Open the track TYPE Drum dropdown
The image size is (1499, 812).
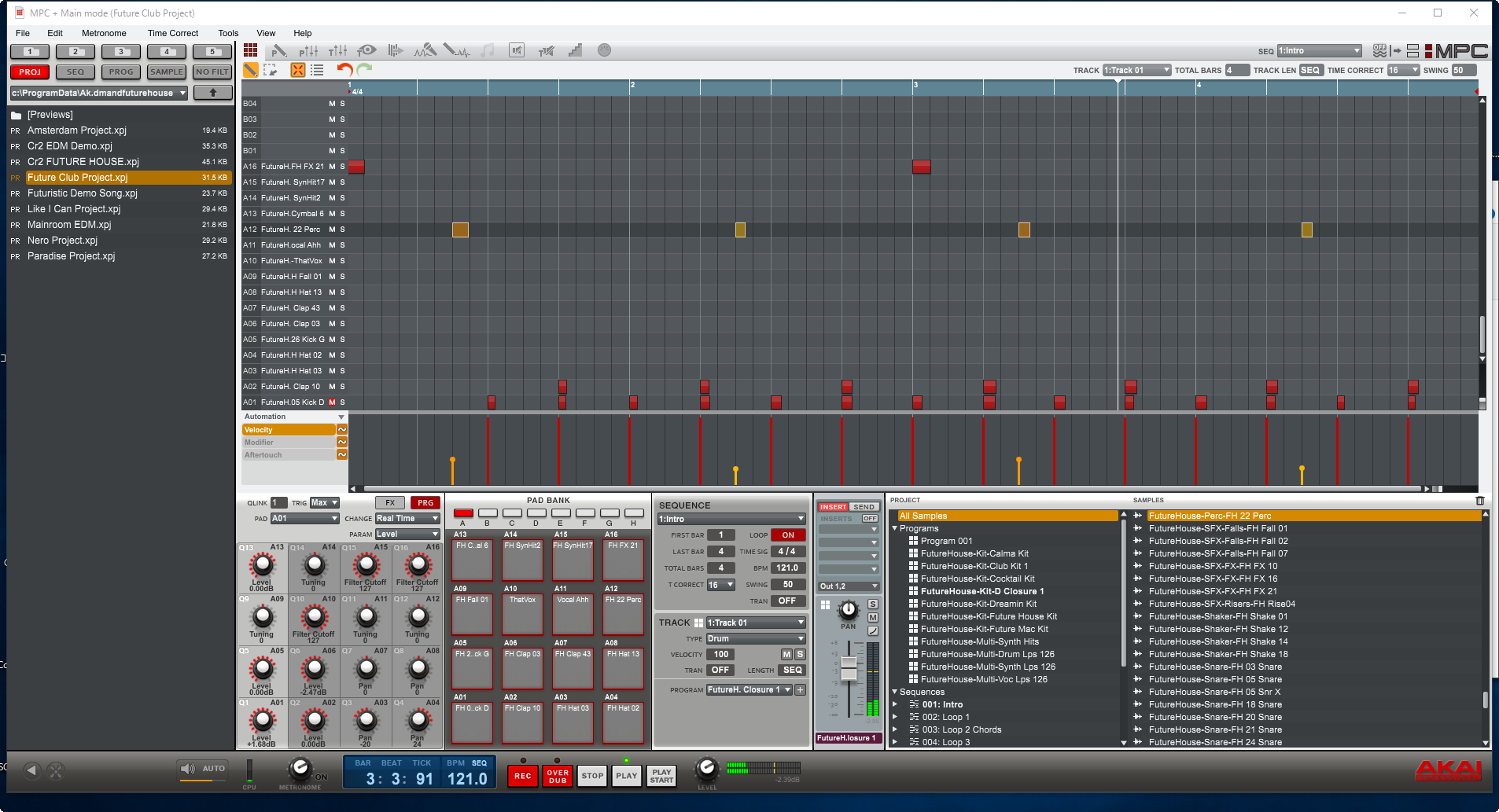pyautogui.click(x=756, y=639)
